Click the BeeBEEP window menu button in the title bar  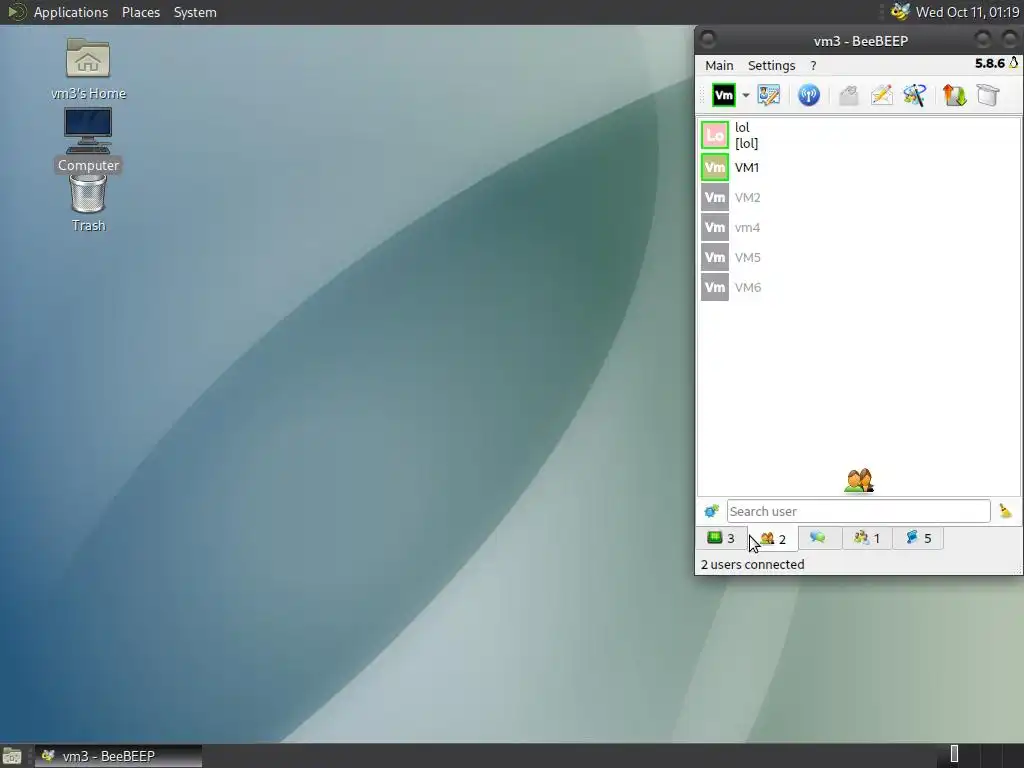(708, 40)
